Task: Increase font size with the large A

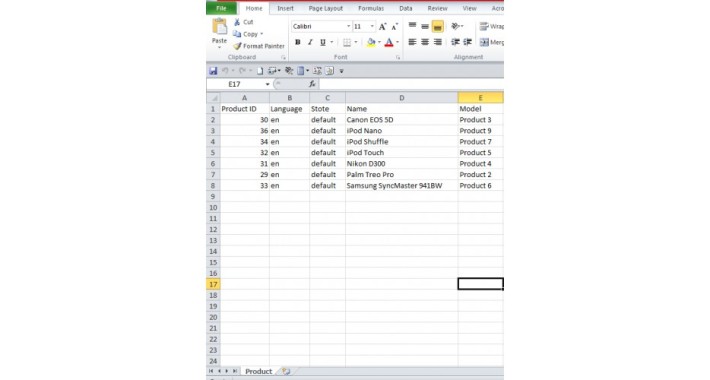Action: (x=383, y=27)
